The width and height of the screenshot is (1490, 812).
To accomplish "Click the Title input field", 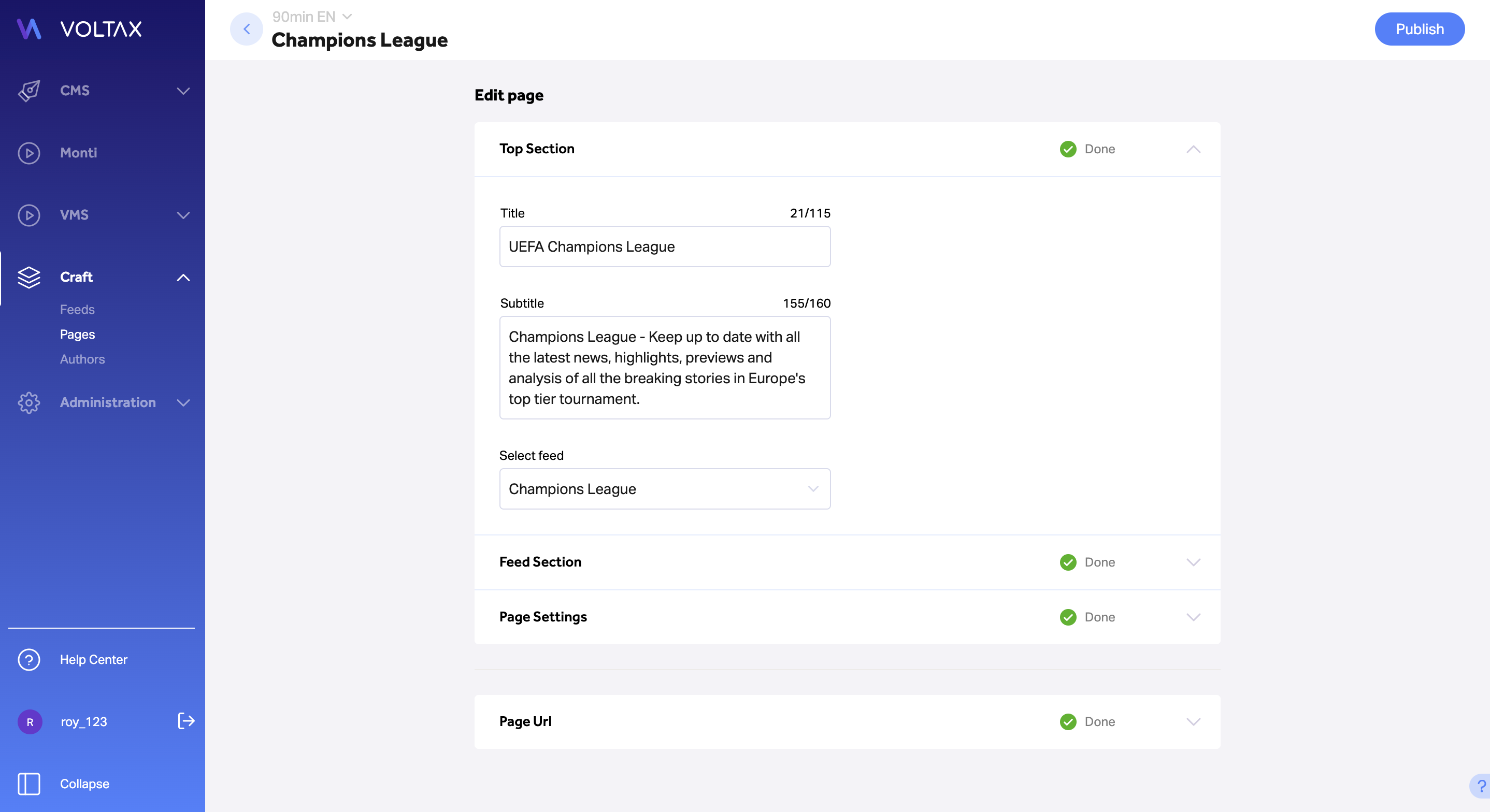I will pyautogui.click(x=665, y=247).
